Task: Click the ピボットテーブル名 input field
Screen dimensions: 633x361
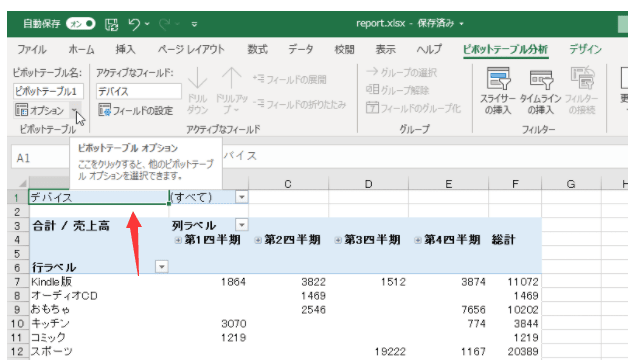Action: (x=48, y=91)
